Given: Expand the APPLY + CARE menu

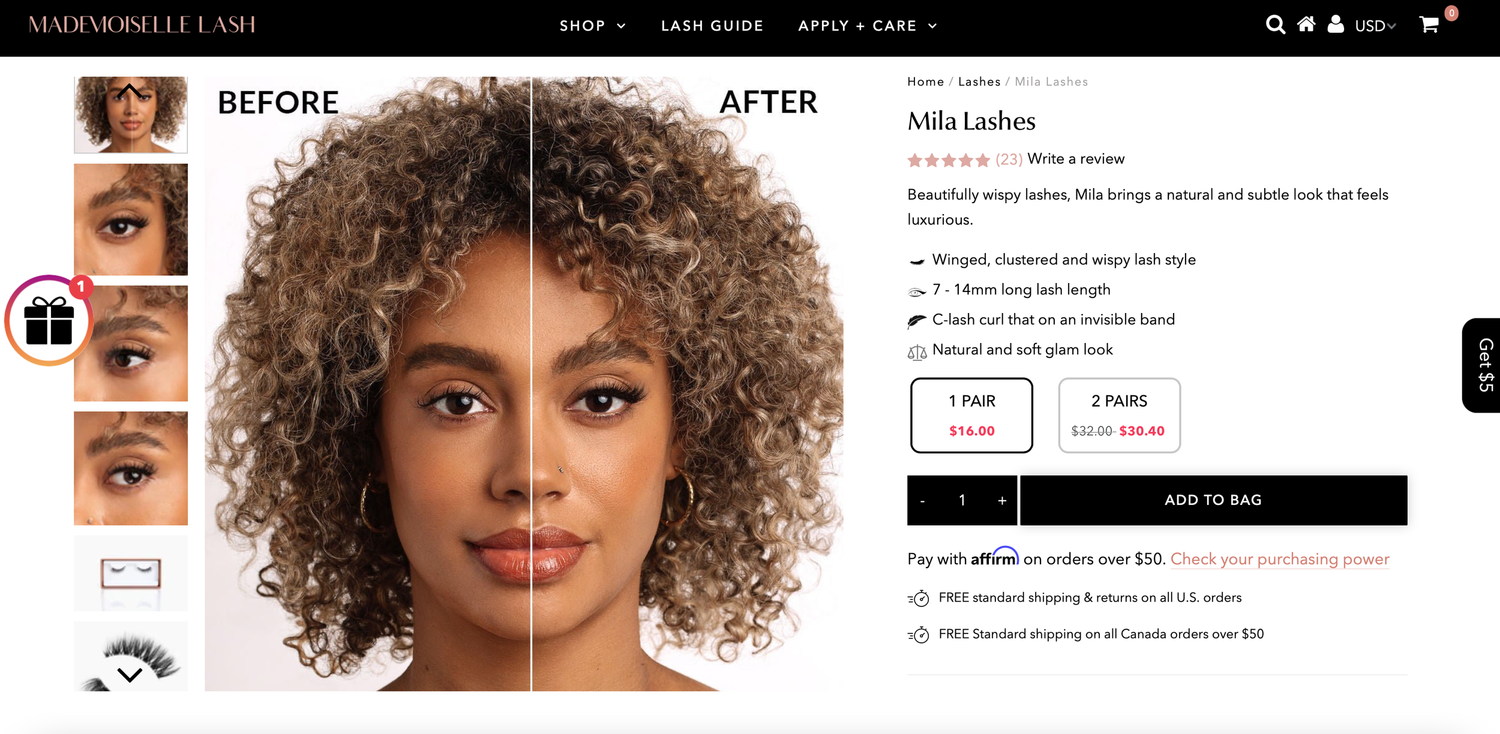Looking at the screenshot, I should [x=868, y=26].
